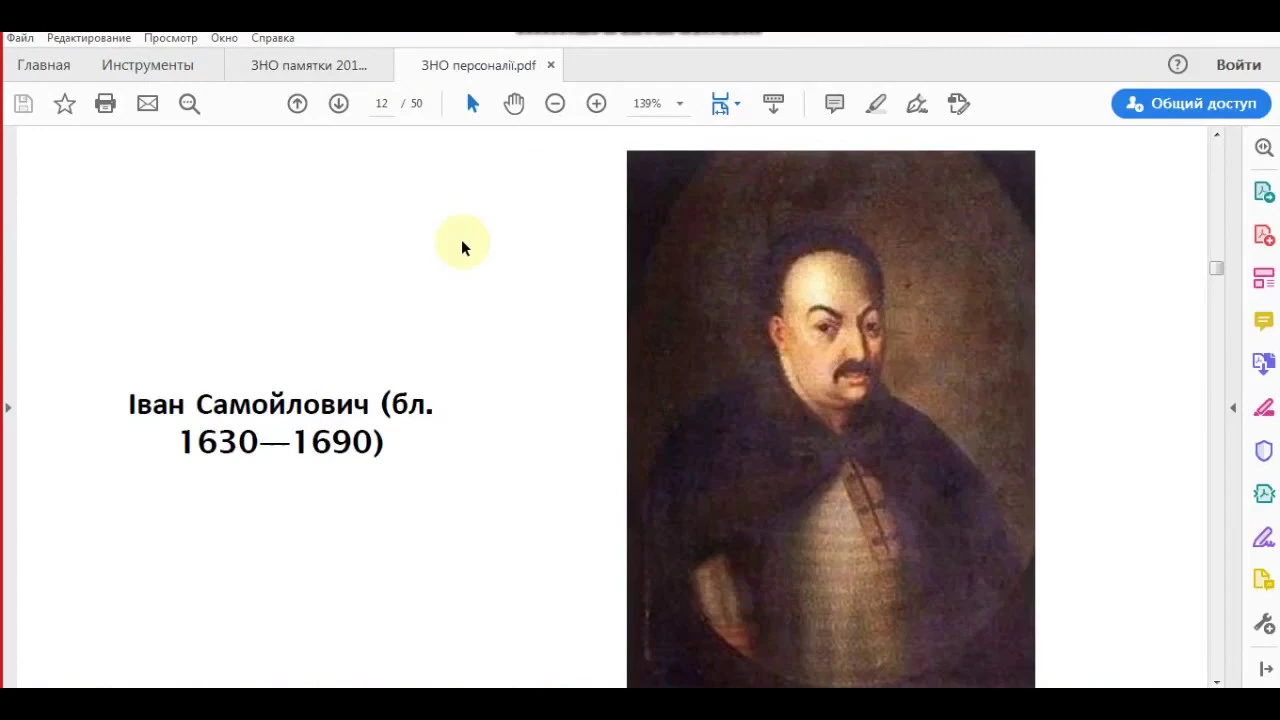Open the sign document pen tool
Image resolution: width=1280 pixels, height=720 pixels.
pos(917,103)
